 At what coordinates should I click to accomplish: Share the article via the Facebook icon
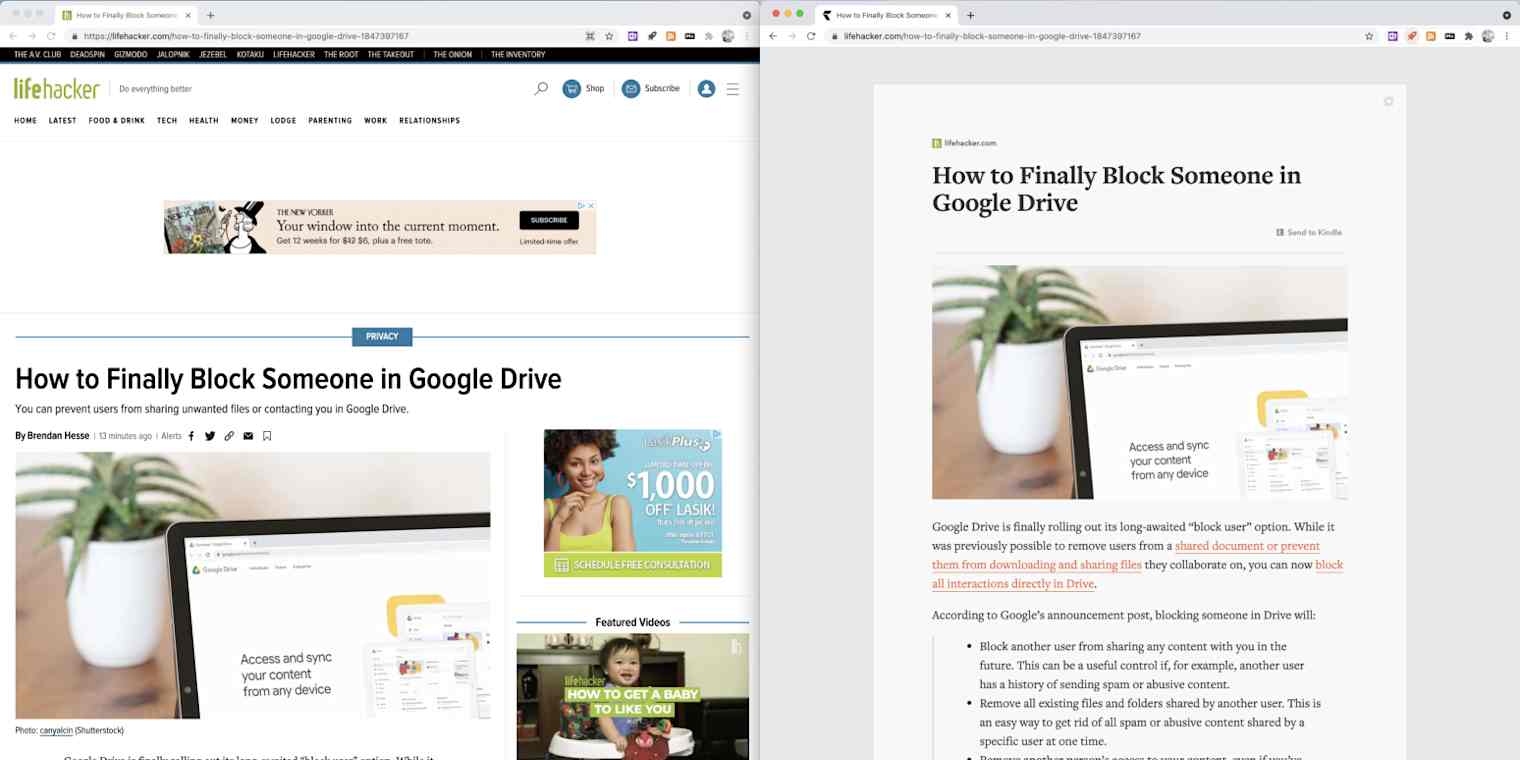(193, 435)
